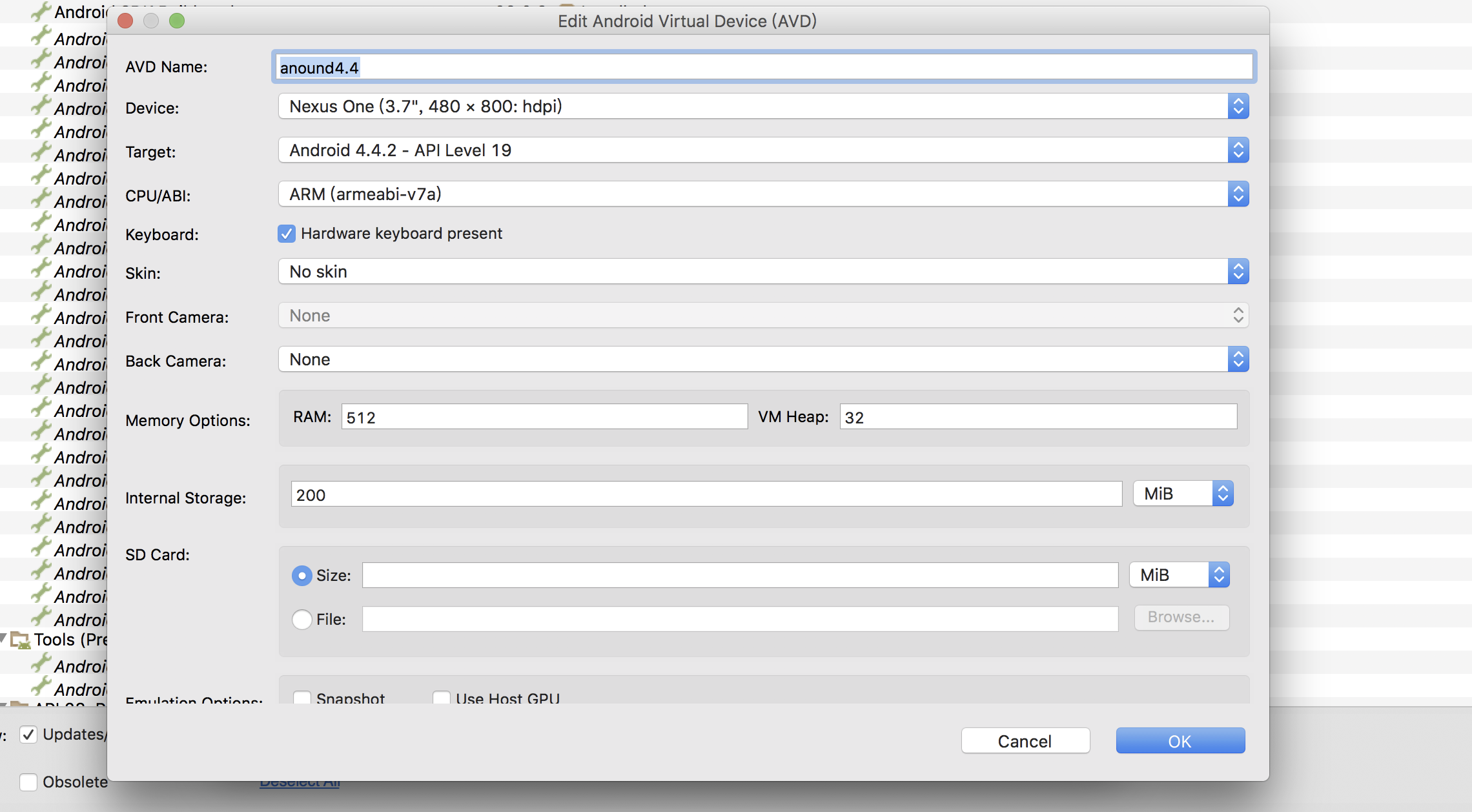Click wrench icon of second item under Tools (Preview)

pyautogui.click(x=42, y=687)
